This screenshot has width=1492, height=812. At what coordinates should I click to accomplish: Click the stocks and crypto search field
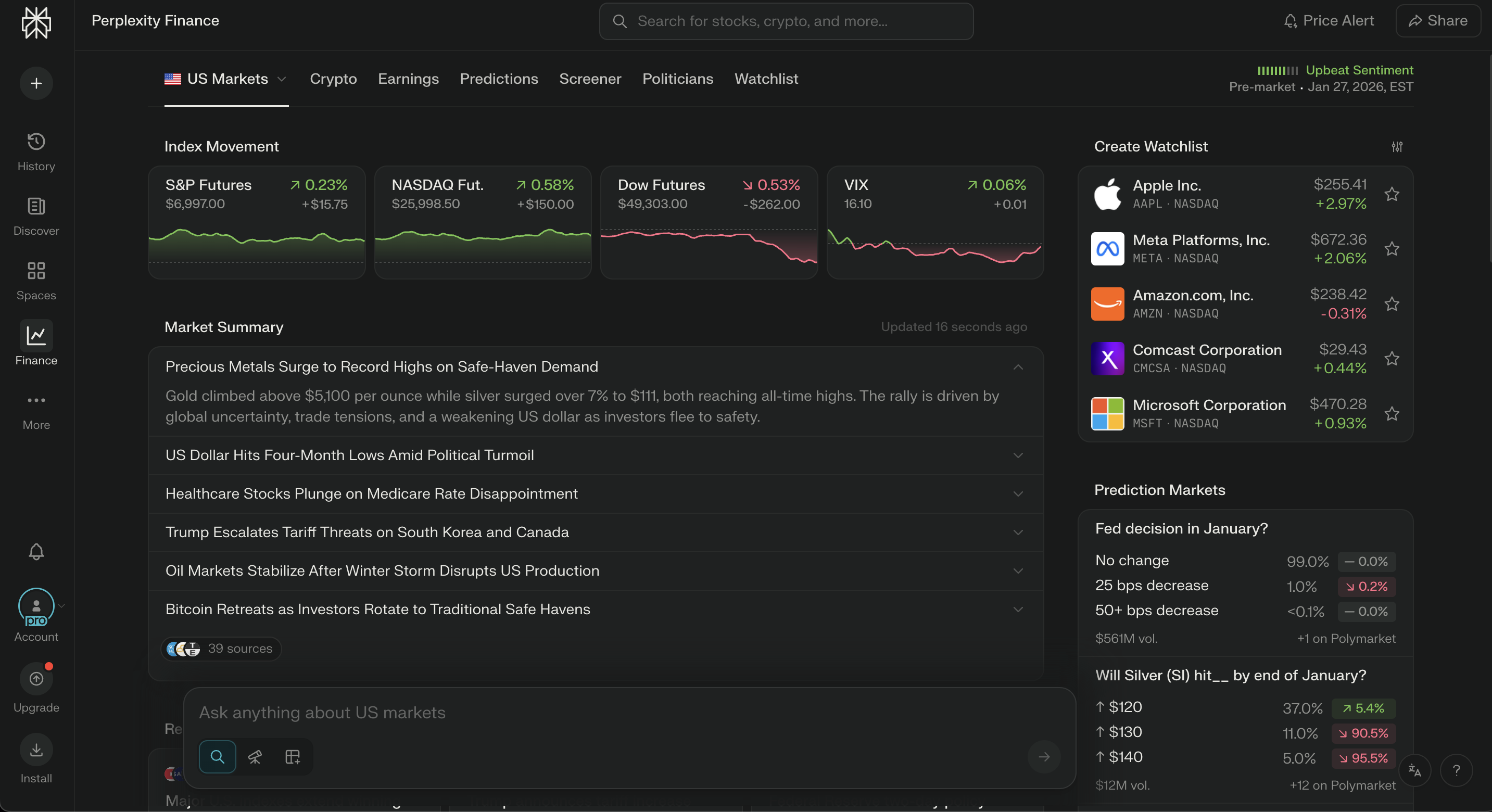(786, 21)
